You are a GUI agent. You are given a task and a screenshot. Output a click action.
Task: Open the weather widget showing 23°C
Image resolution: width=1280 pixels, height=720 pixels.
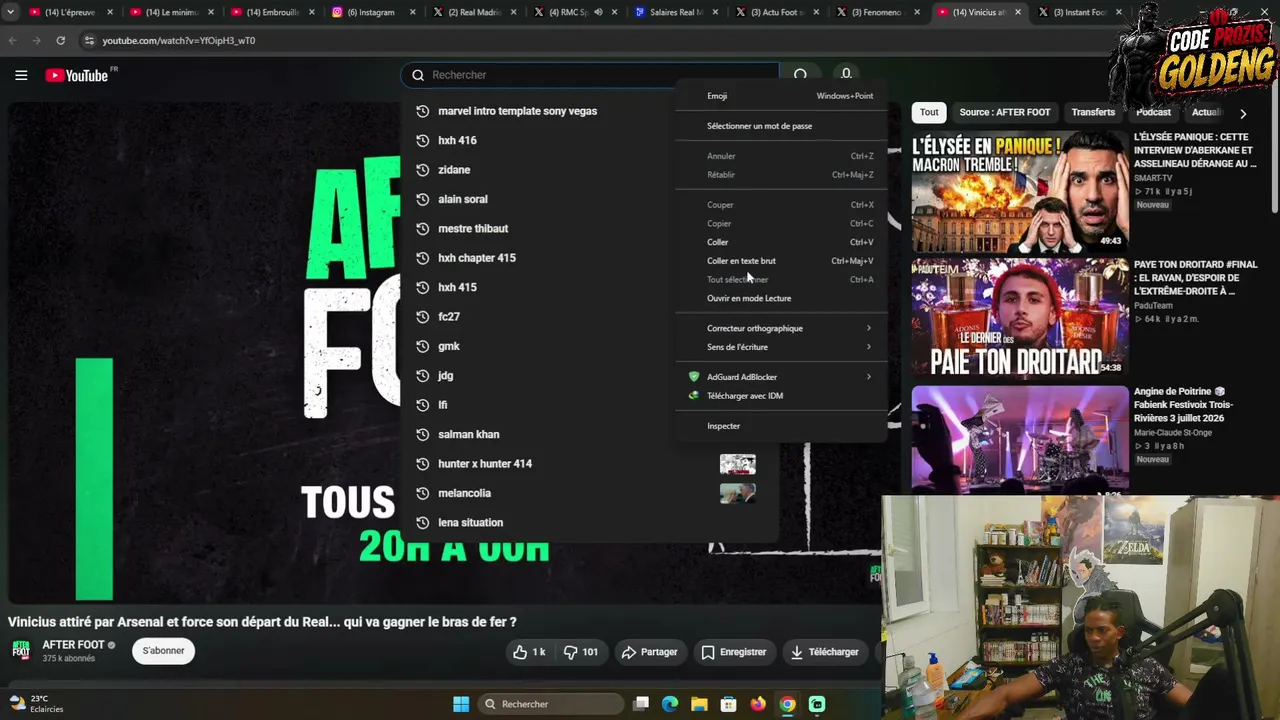click(37, 704)
